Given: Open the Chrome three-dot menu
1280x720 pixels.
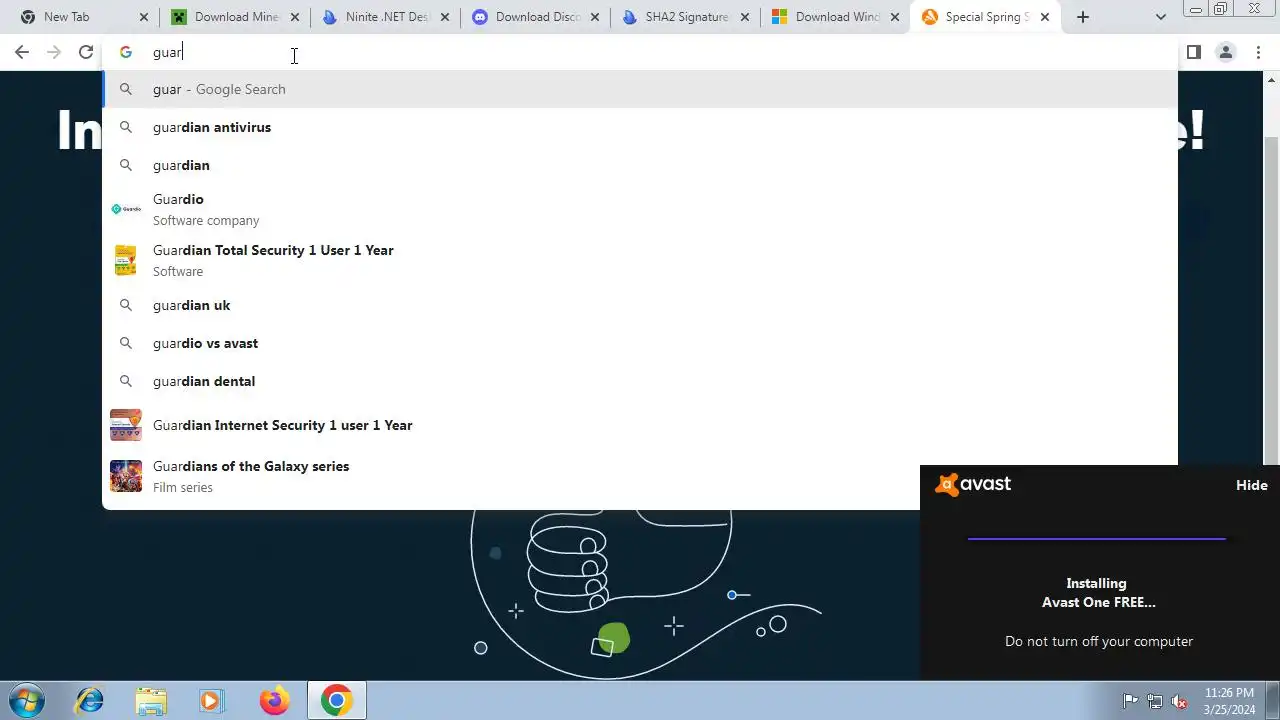Looking at the screenshot, I should coord(1258,52).
